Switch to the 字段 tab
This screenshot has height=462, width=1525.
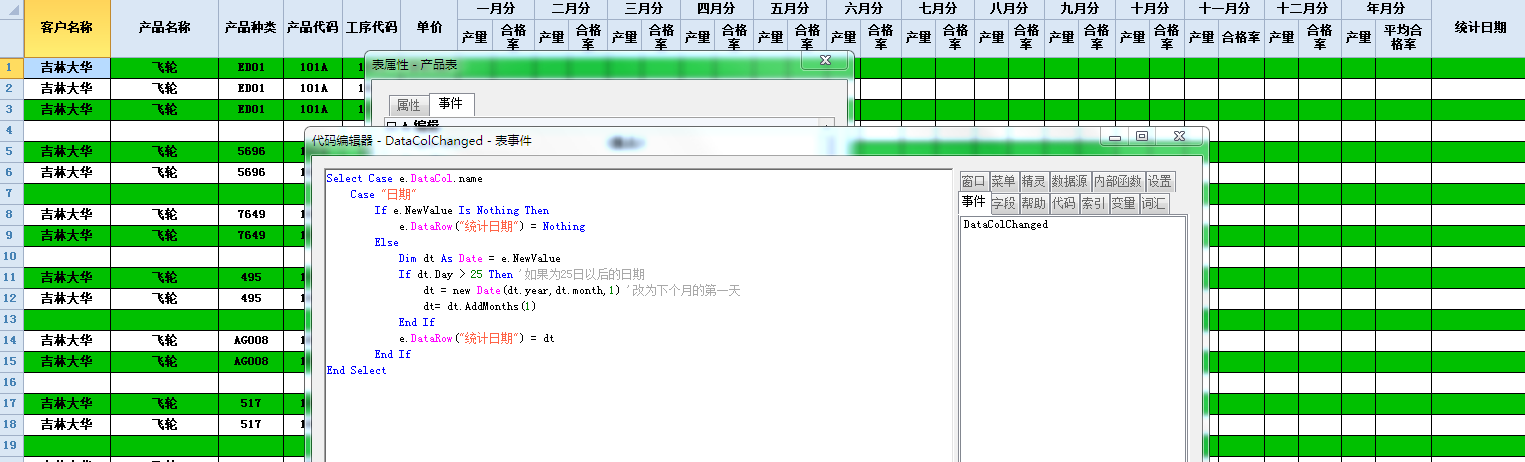pos(1003,203)
